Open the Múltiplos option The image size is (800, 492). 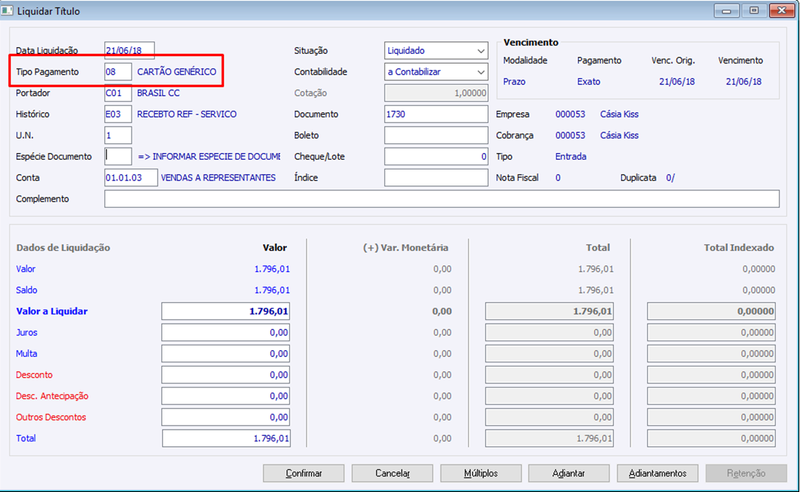[481, 473]
